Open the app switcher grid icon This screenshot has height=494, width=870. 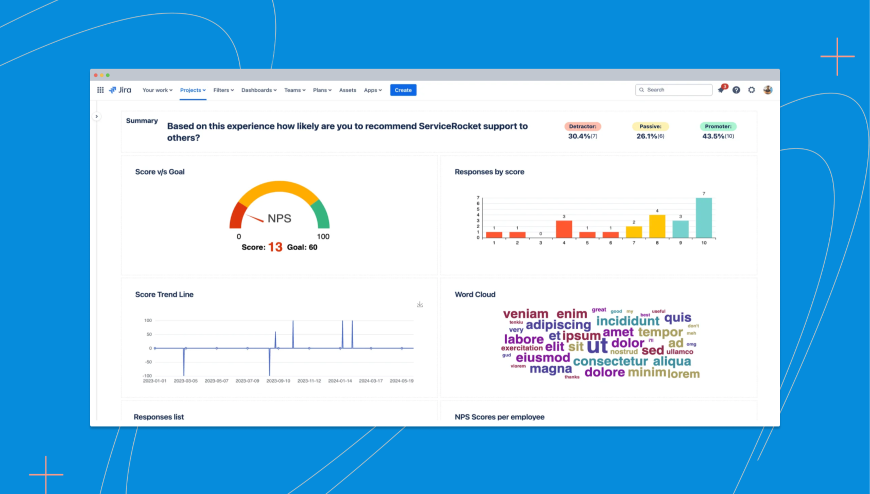[100, 90]
